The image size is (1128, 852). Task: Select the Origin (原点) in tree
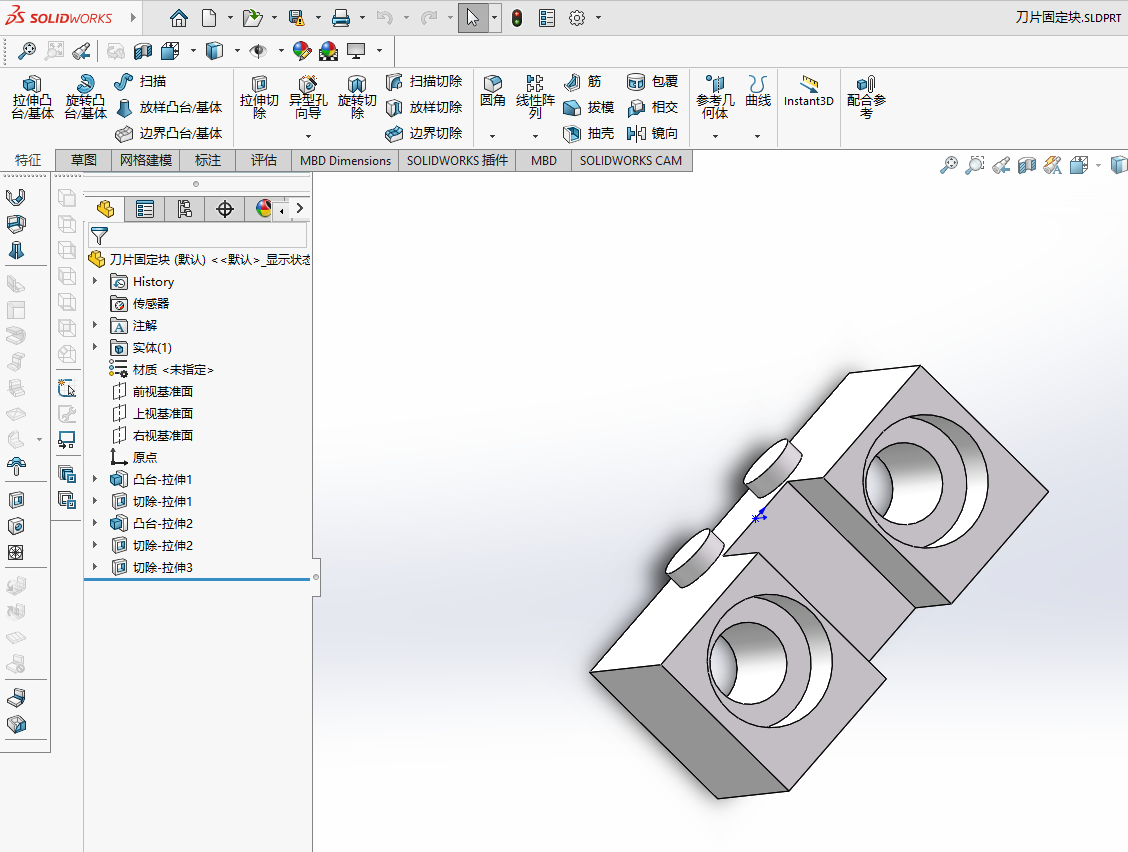[x=134, y=457]
